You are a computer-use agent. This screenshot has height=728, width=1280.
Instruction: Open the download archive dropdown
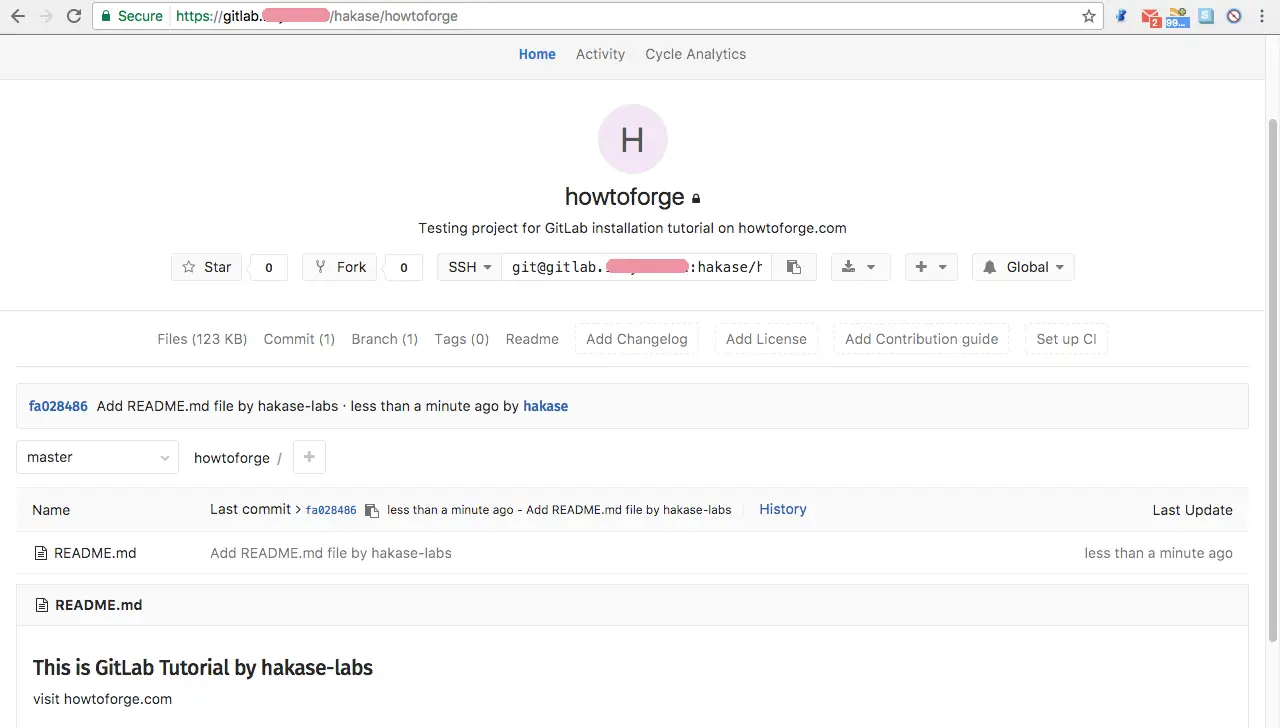point(860,267)
